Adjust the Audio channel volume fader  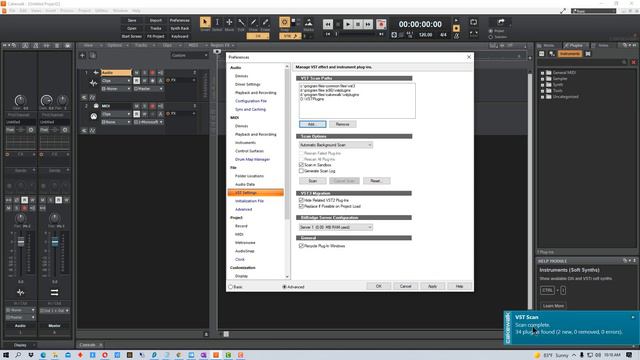coord(21,242)
